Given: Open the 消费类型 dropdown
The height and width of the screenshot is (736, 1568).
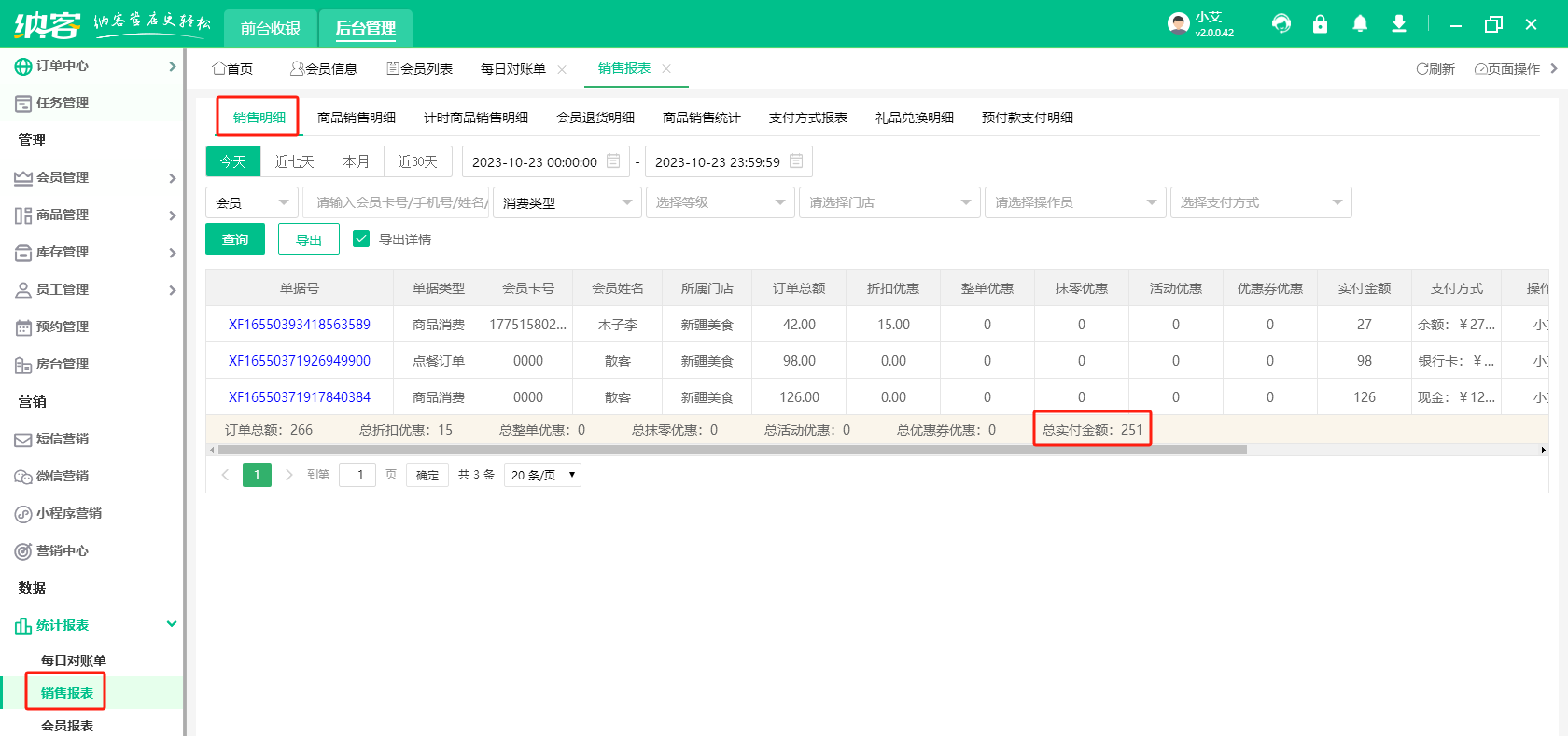Looking at the screenshot, I should click(x=567, y=202).
